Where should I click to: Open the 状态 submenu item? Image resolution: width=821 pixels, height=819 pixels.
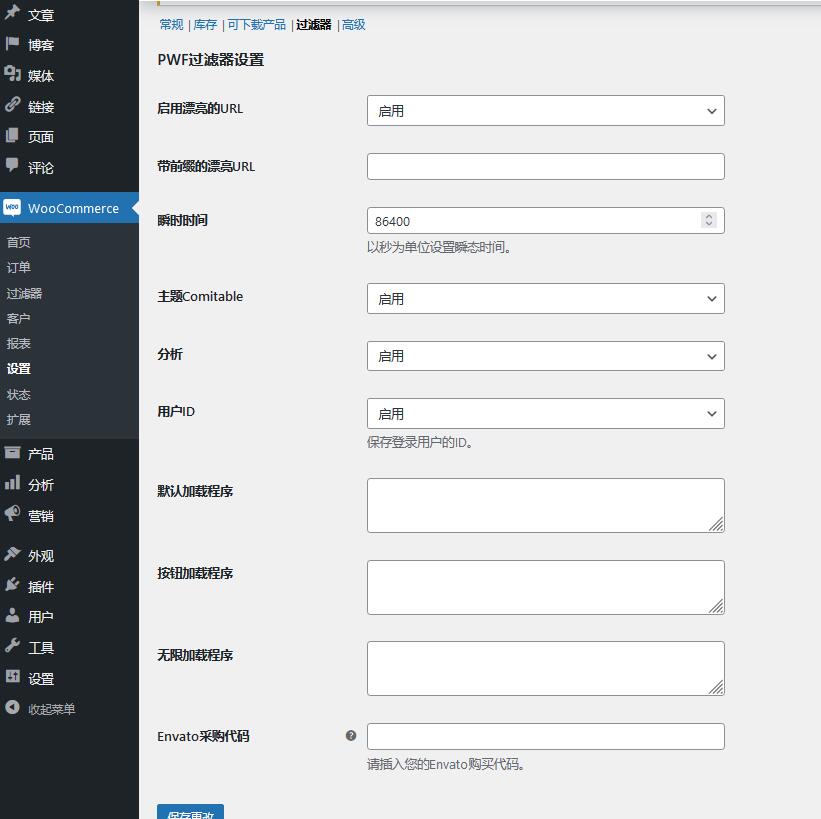pos(18,394)
